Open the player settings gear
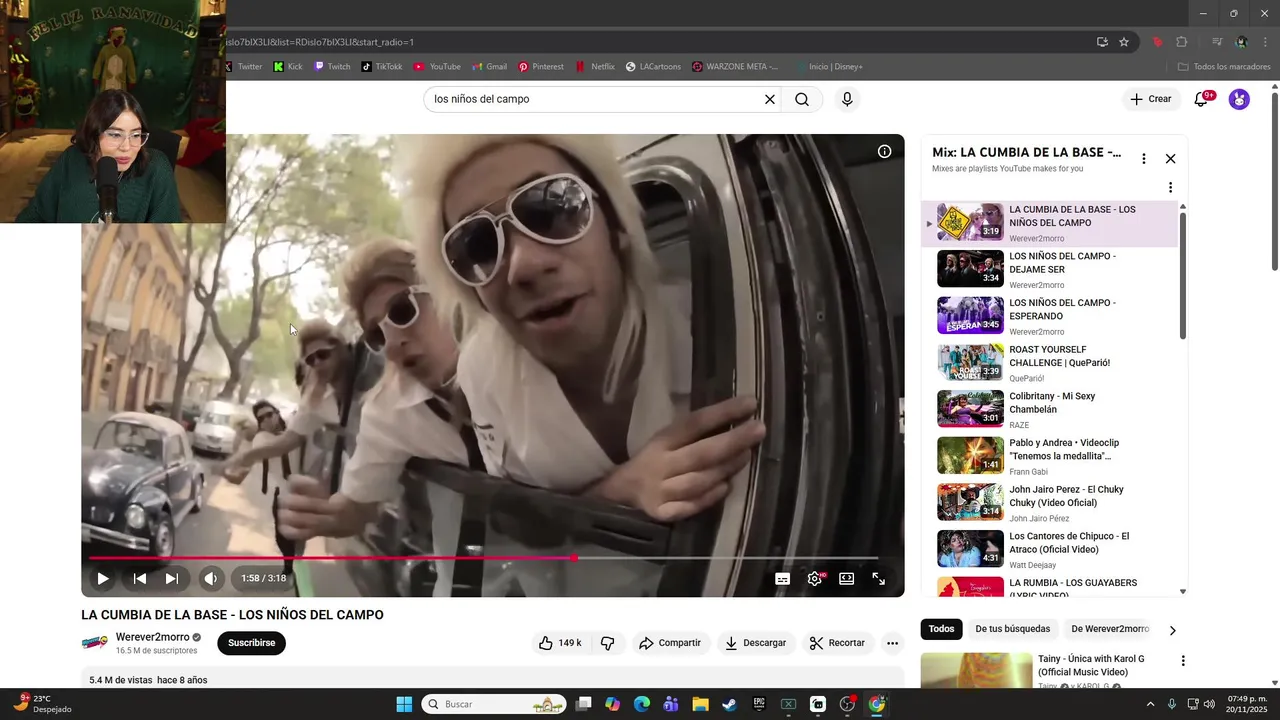This screenshot has width=1280, height=720. pos(815,578)
